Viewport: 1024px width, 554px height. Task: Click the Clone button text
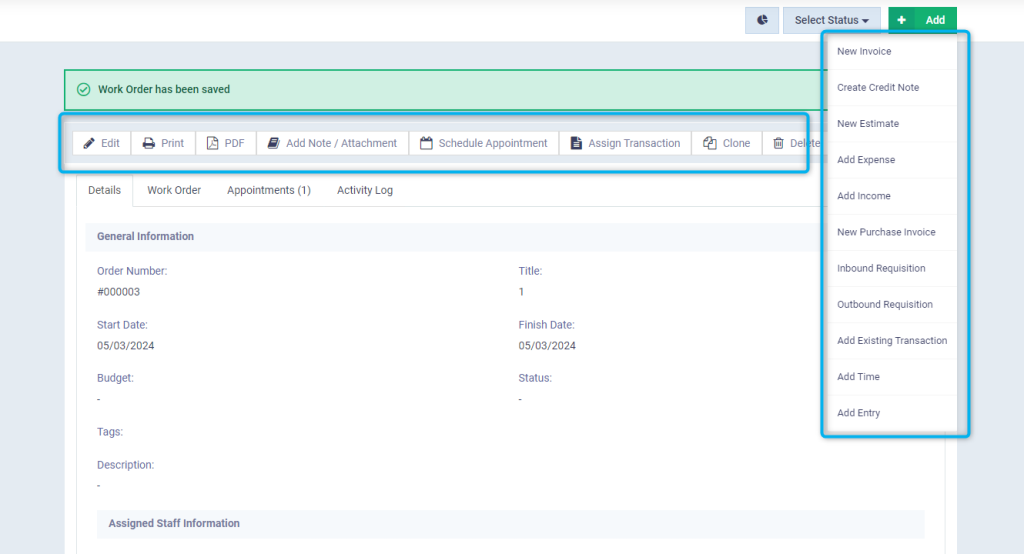(x=736, y=143)
